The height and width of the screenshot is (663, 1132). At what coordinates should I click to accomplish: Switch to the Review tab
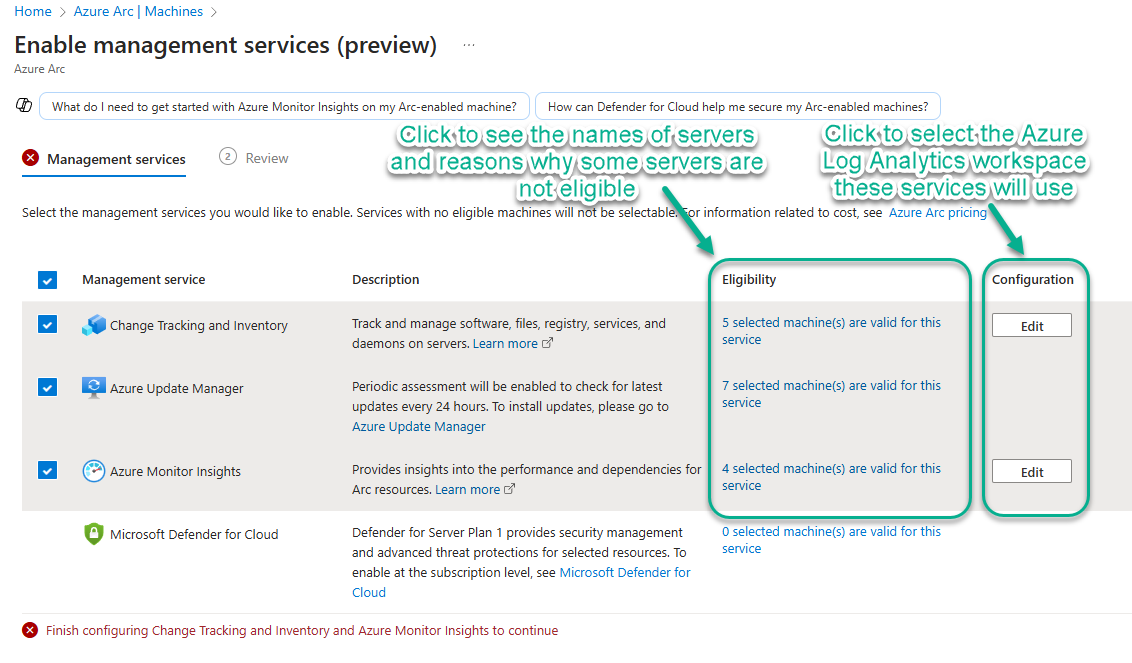tap(266, 158)
